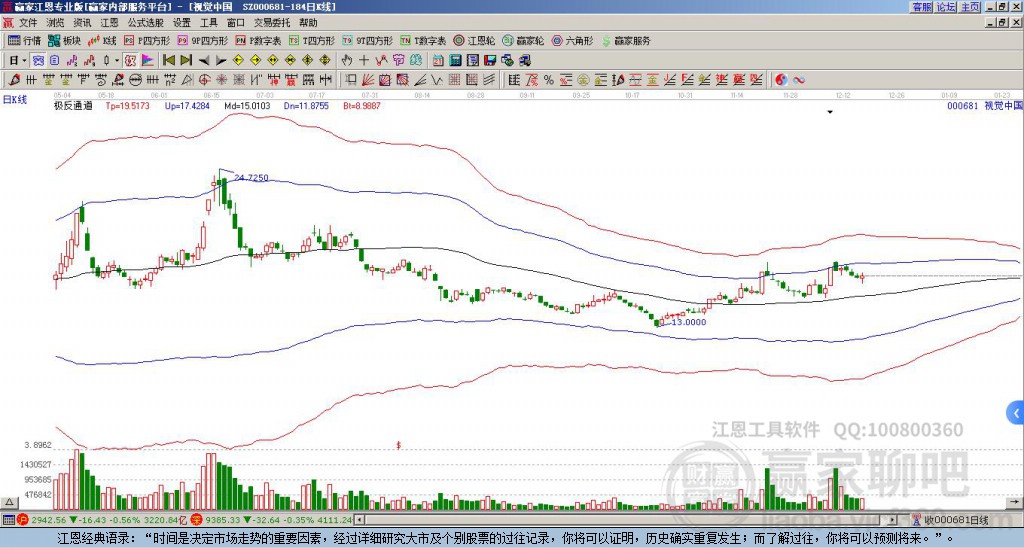
Task: Open the 行情 quotes view
Action: coord(24,40)
